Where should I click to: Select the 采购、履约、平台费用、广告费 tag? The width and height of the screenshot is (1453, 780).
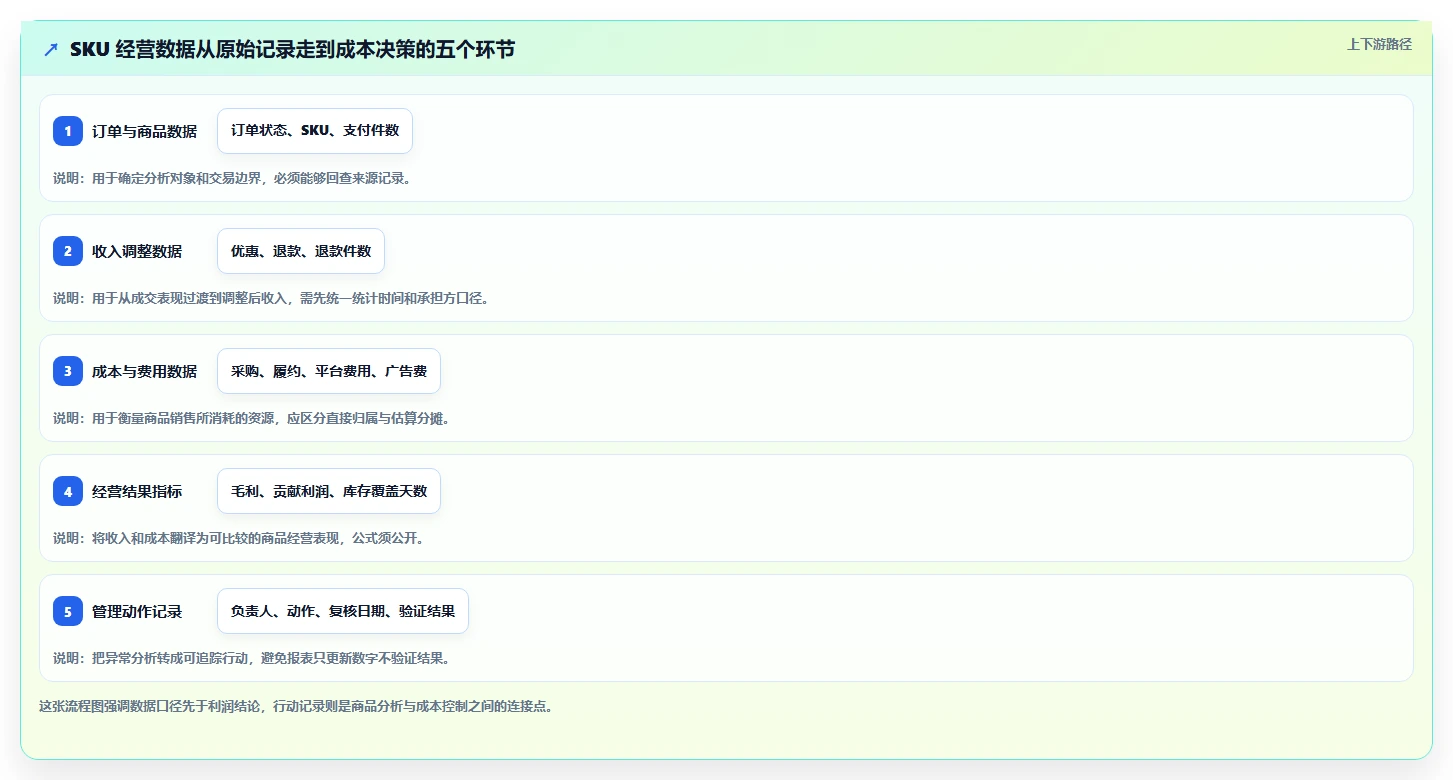click(329, 371)
